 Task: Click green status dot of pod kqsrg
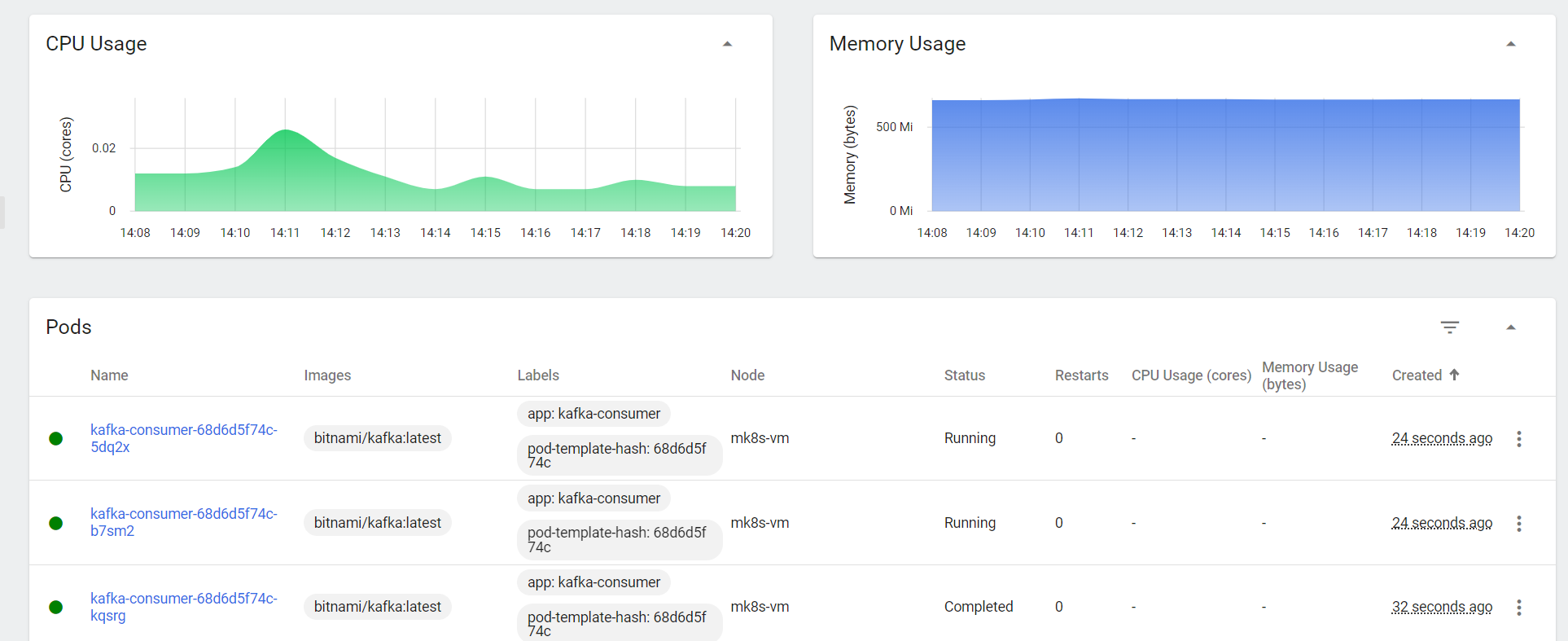(56, 607)
